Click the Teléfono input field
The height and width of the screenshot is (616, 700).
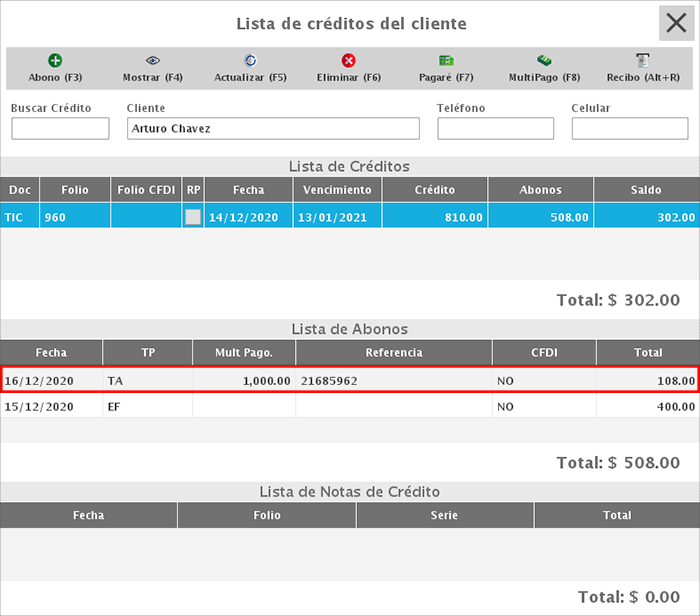coord(495,129)
